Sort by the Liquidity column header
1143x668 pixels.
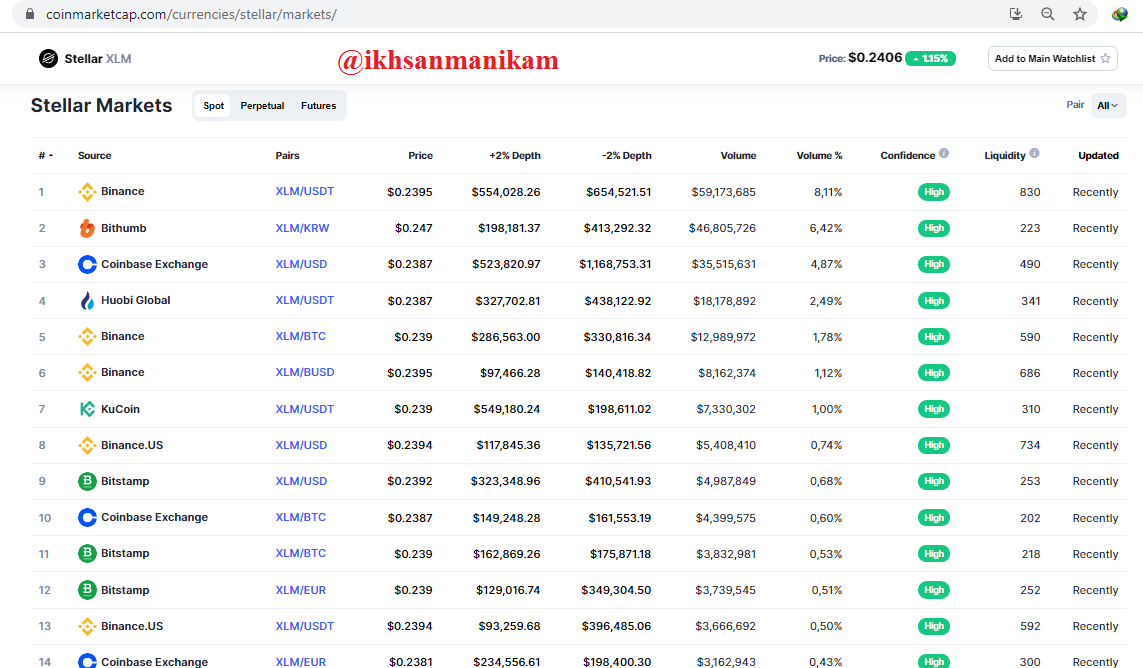click(1005, 155)
